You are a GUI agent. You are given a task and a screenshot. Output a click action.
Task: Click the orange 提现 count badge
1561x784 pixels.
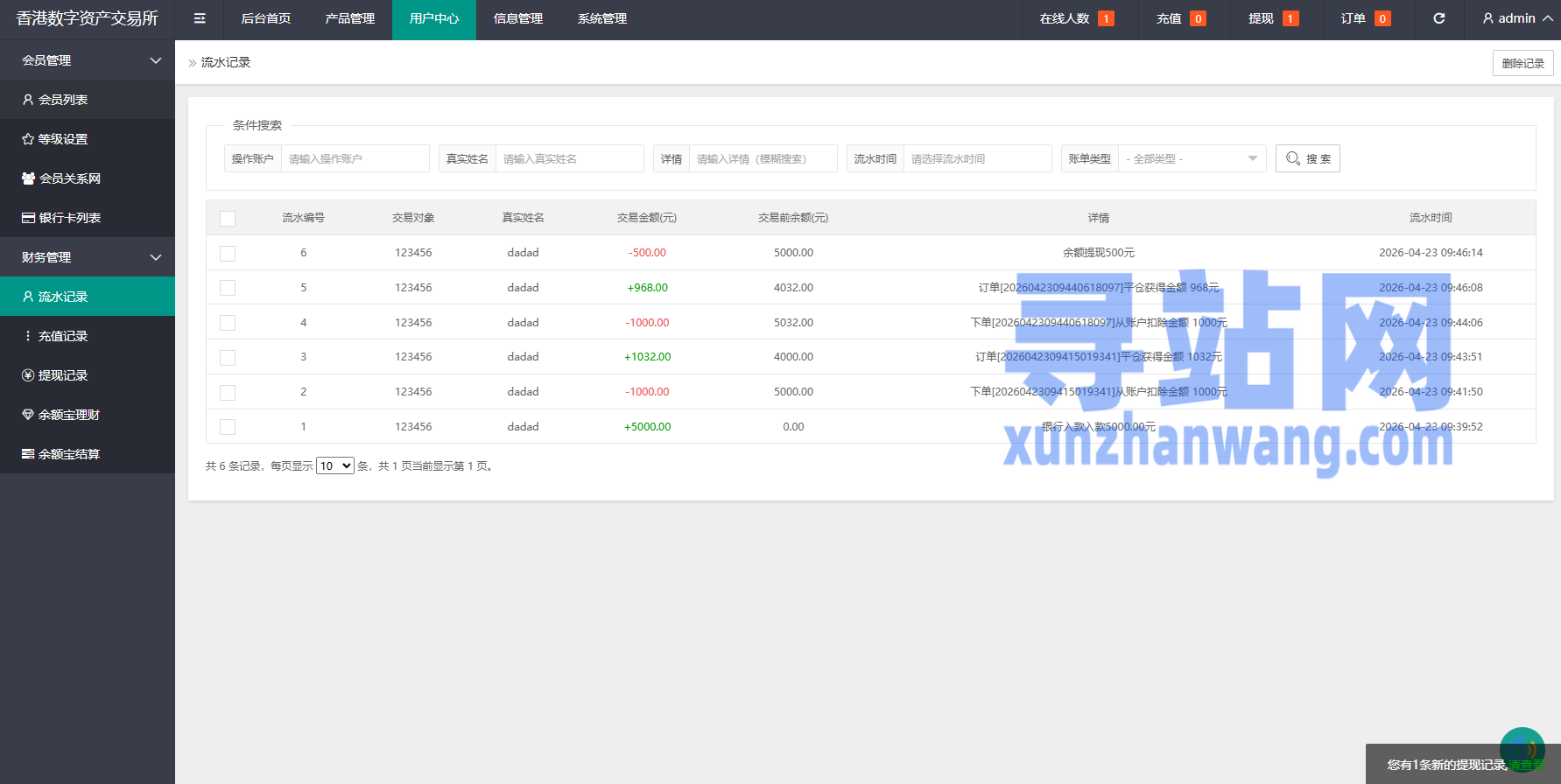[1290, 18]
